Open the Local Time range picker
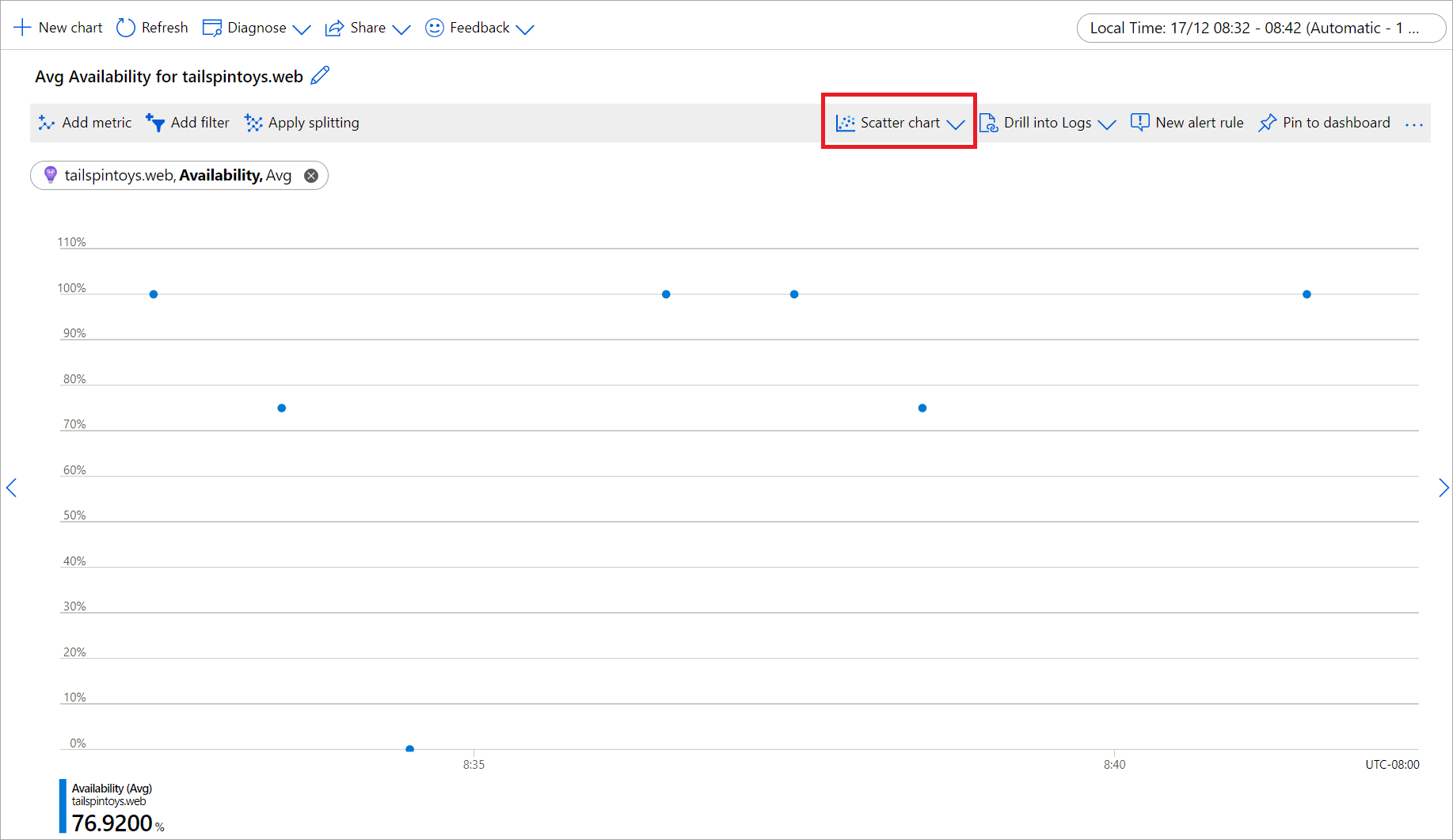This screenshot has width=1453, height=840. (x=1261, y=28)
